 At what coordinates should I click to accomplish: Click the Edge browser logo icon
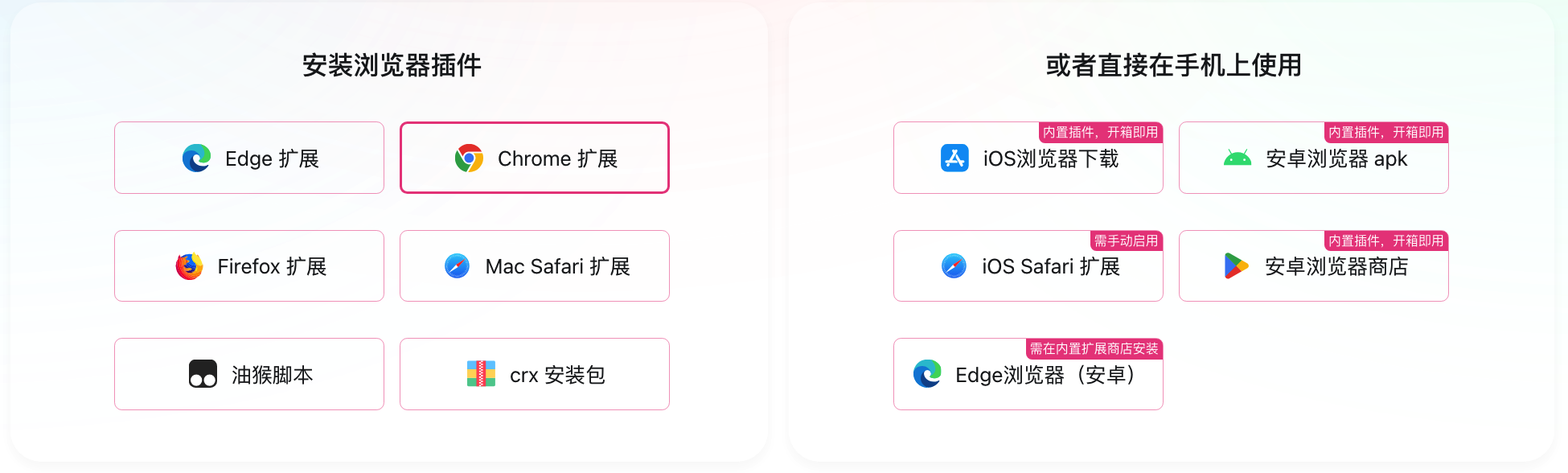[x=196, y=158]
